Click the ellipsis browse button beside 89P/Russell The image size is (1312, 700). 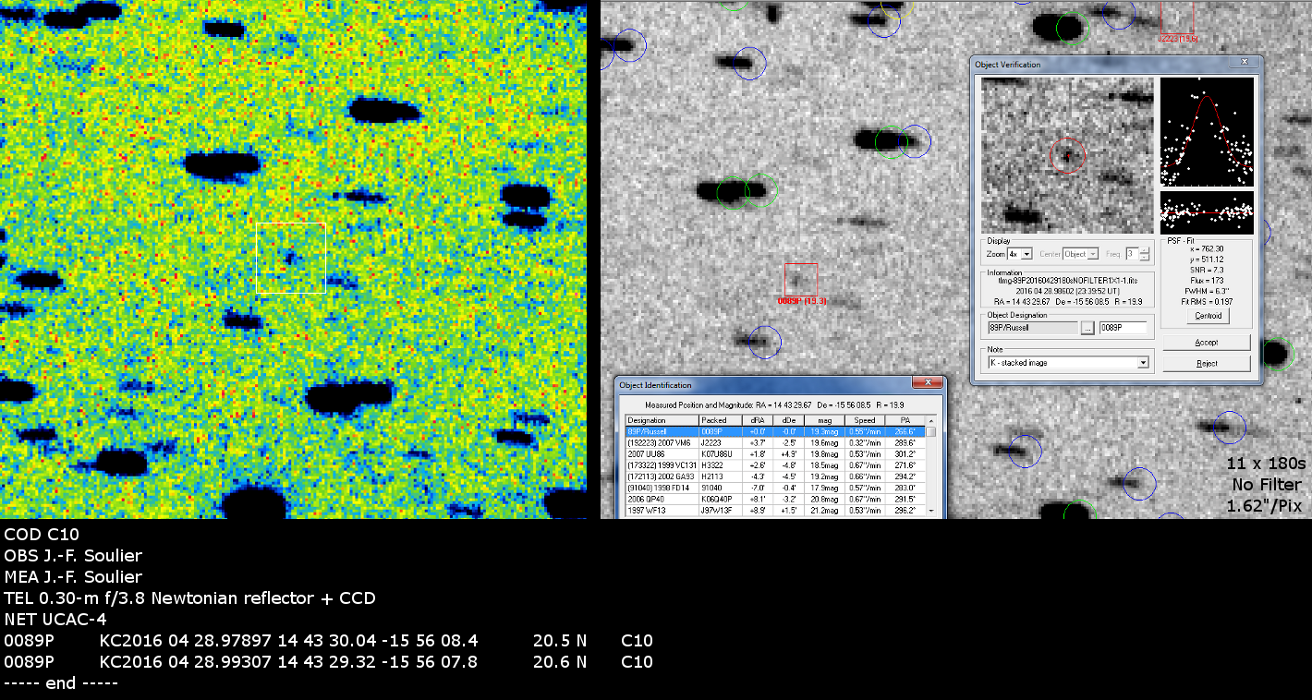coord(1086,327)
